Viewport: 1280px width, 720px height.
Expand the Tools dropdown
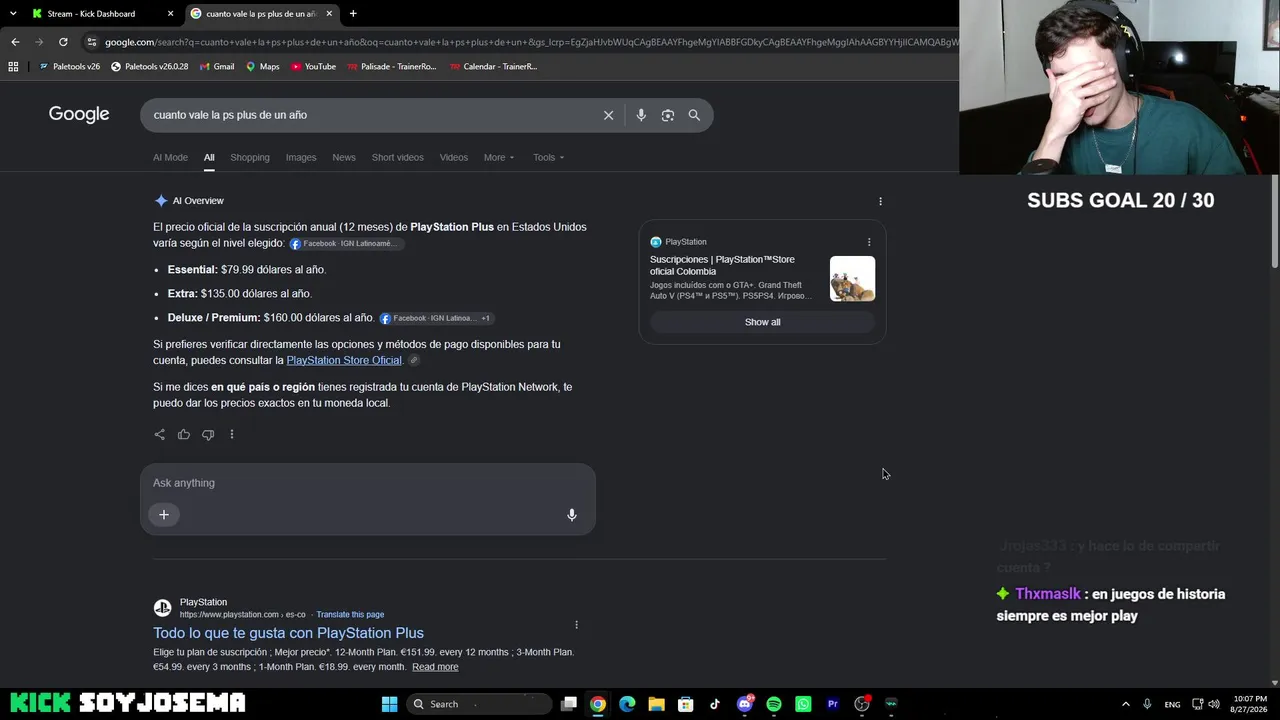click(x=548, y=157)
